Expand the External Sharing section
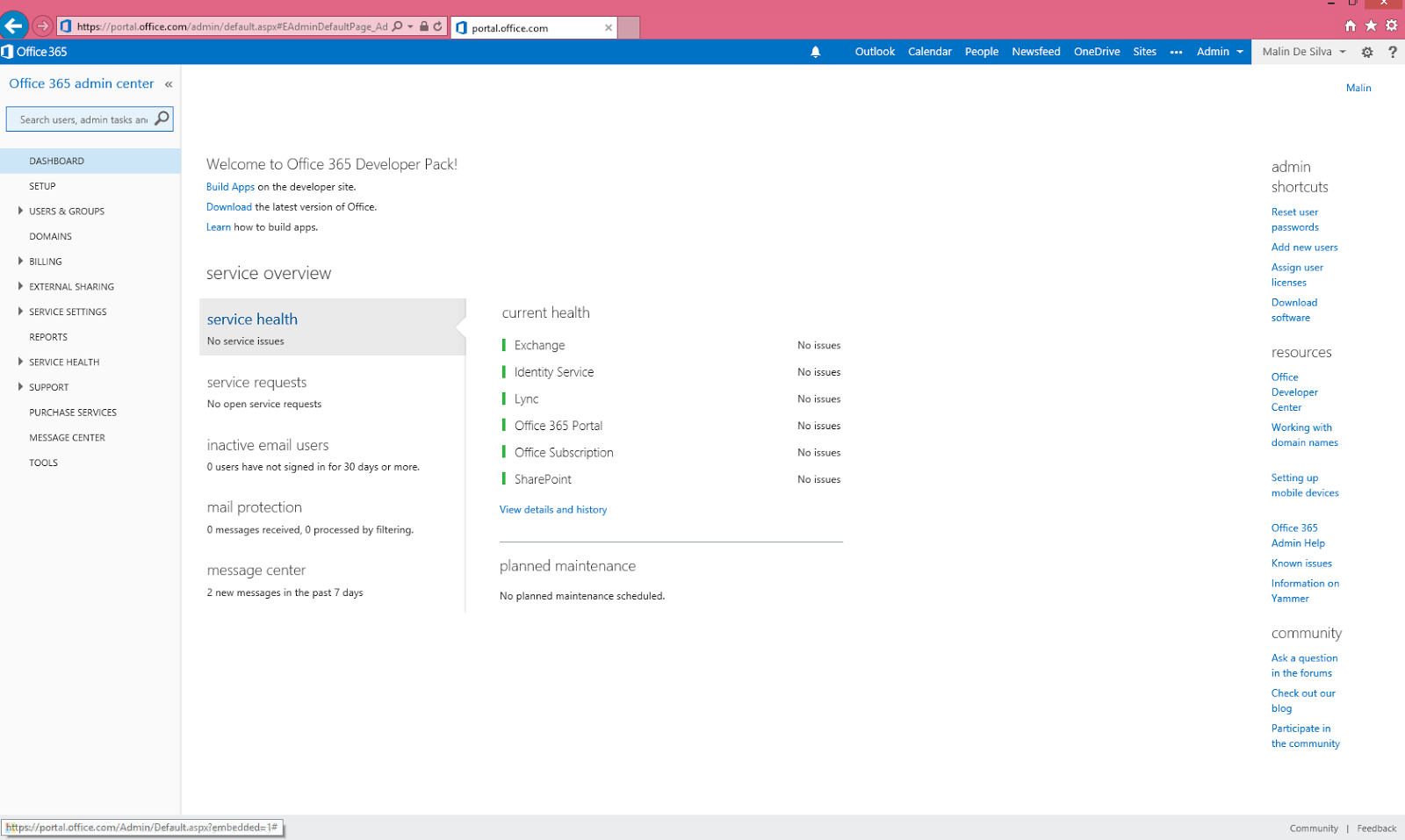 point(20,286)
